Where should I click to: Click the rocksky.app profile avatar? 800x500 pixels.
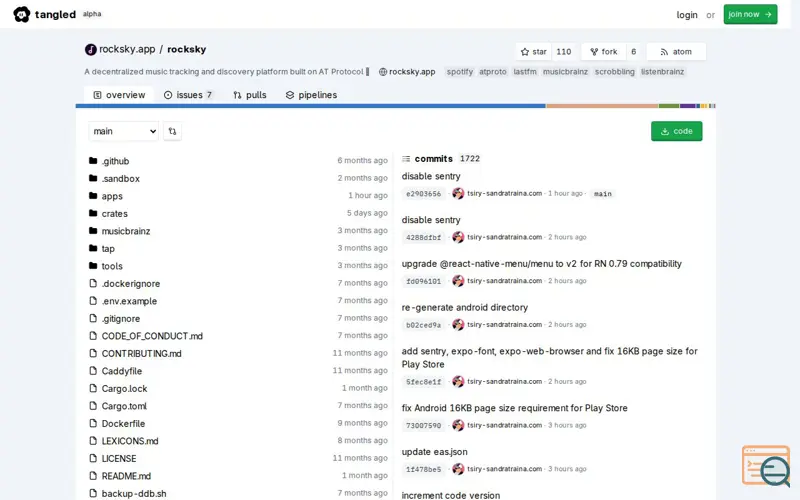point(90,49)
